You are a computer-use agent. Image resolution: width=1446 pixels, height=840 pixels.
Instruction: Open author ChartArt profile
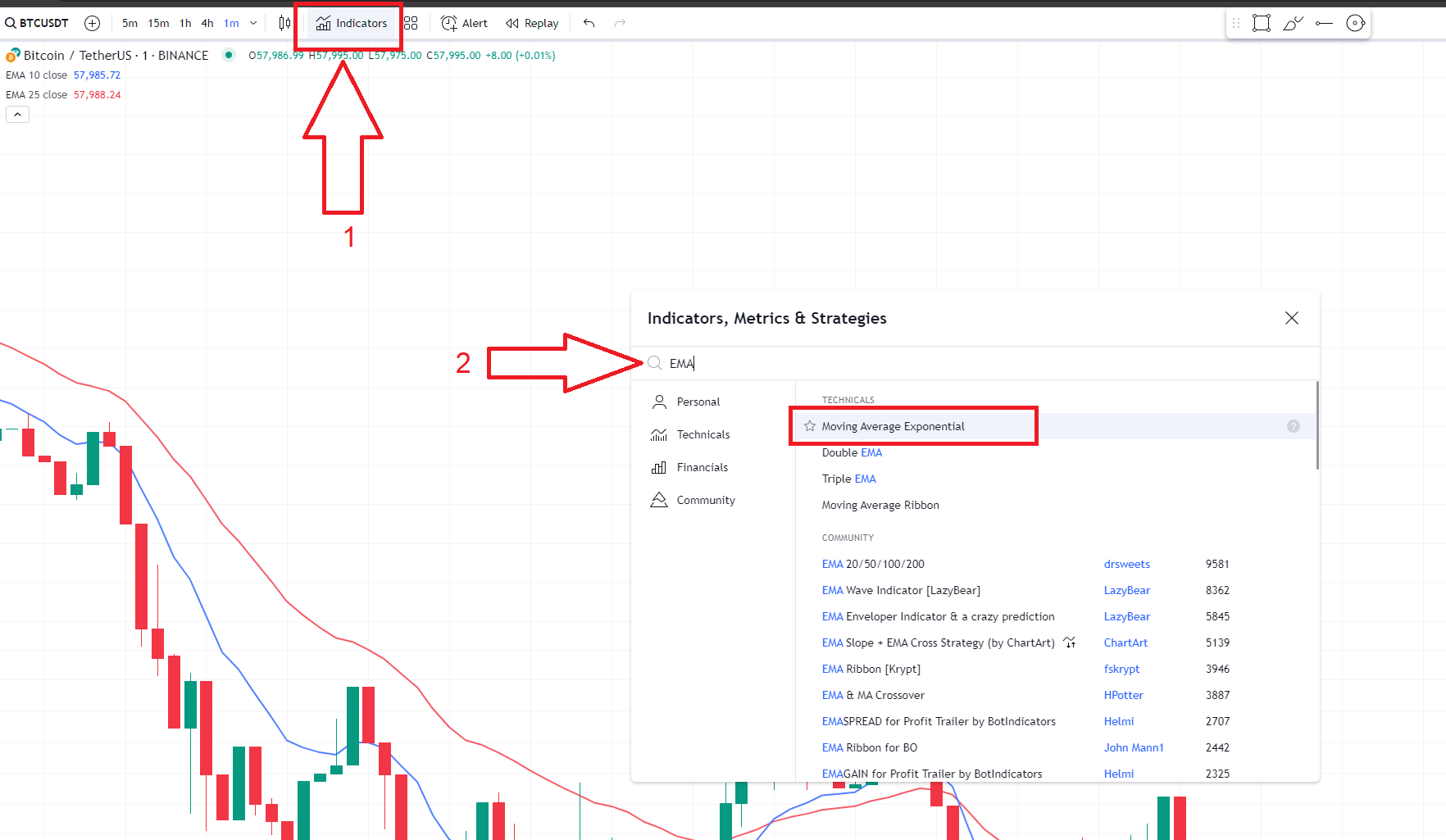pyautogui.click(x=1125, y=642)
